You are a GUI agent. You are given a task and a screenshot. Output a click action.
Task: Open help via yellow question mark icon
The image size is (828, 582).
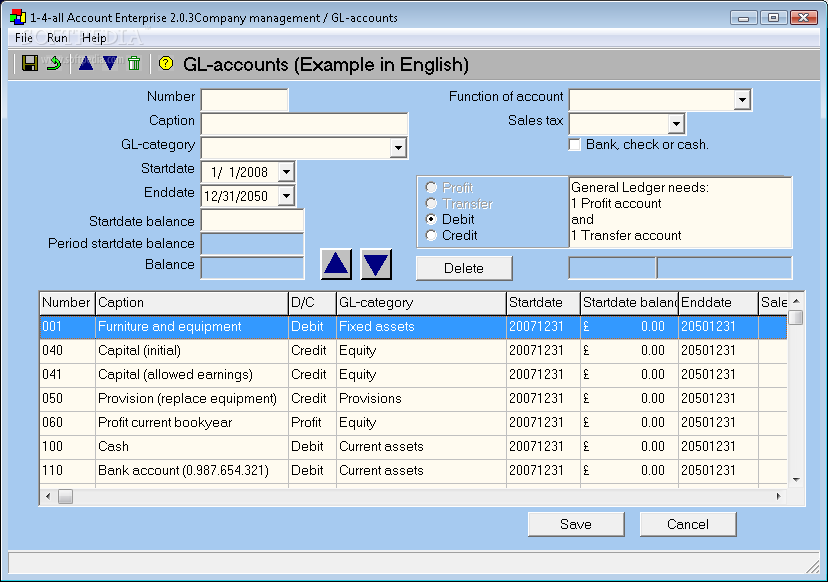coord(166,64)
